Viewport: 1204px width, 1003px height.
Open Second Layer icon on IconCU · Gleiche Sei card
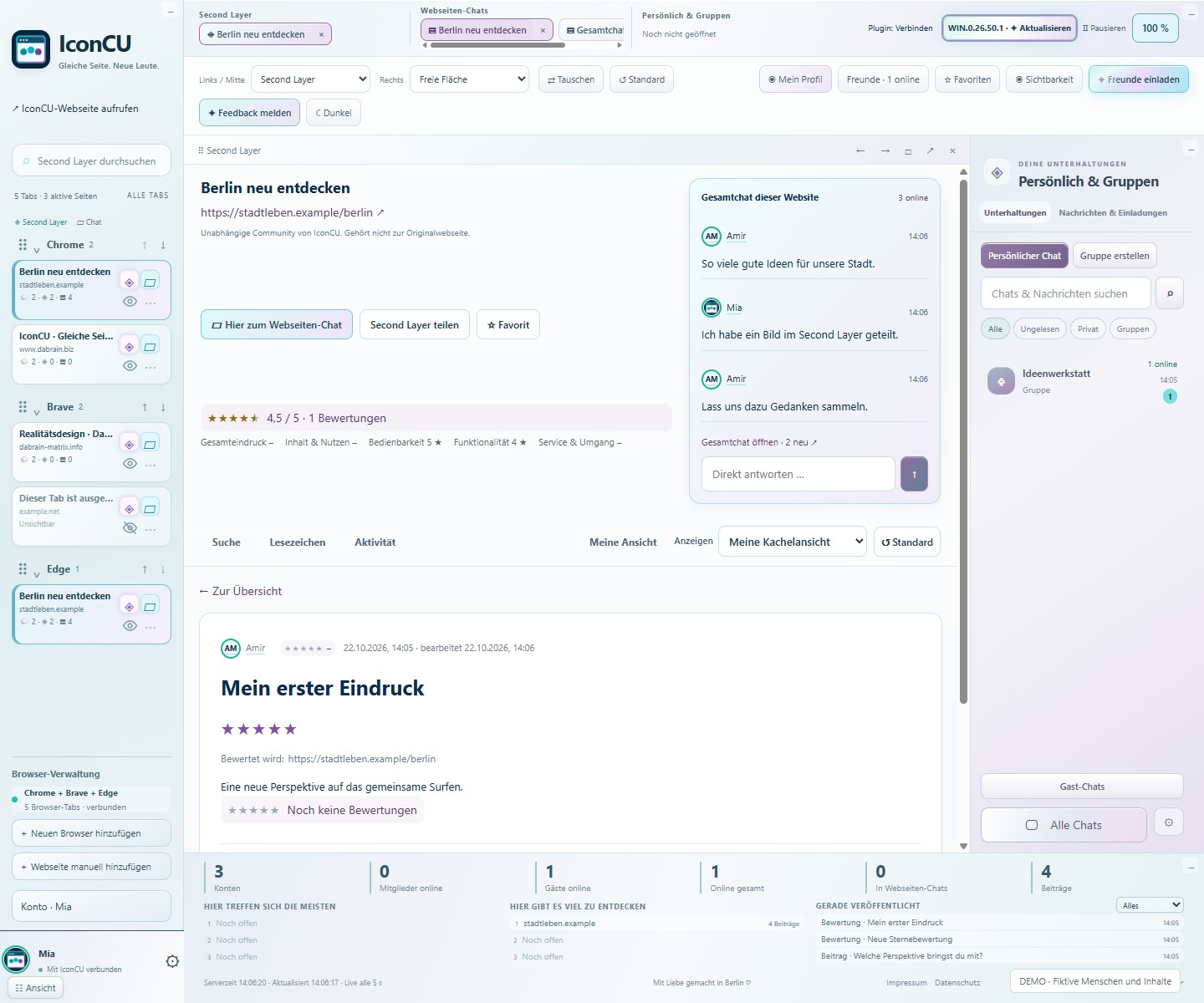click(x=129, y=346)
